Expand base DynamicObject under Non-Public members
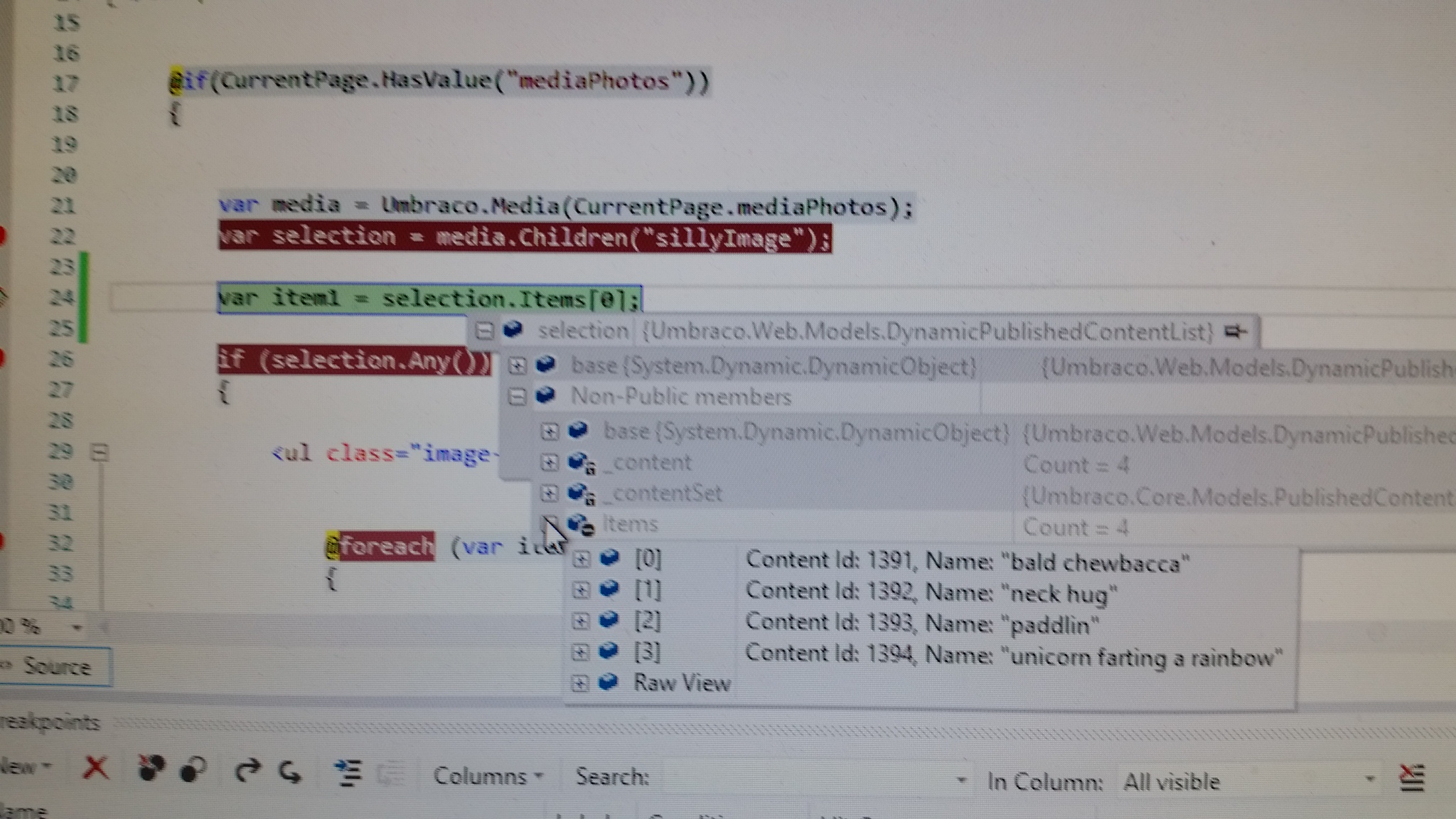 click(549, 431)
